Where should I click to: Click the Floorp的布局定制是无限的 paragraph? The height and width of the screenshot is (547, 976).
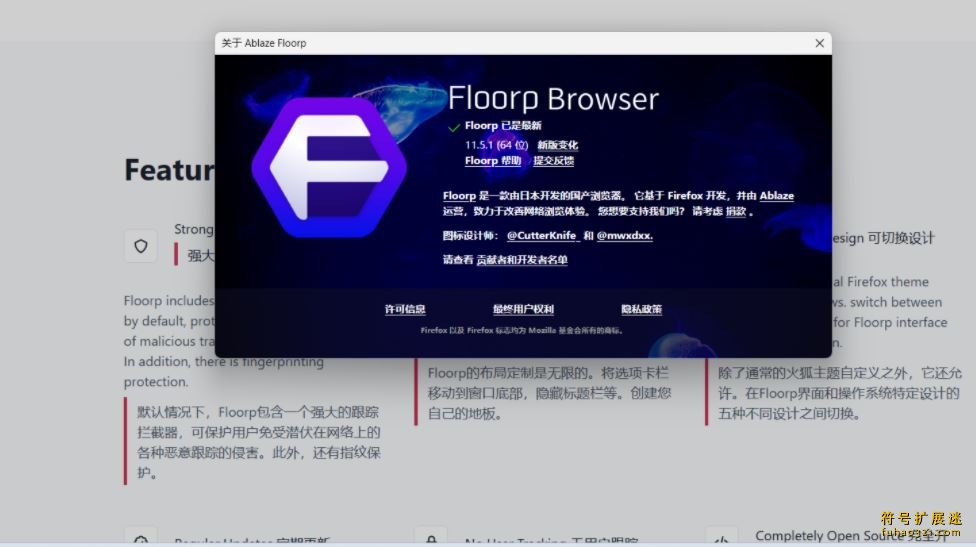pyautogui.click(x=550, y=393)
